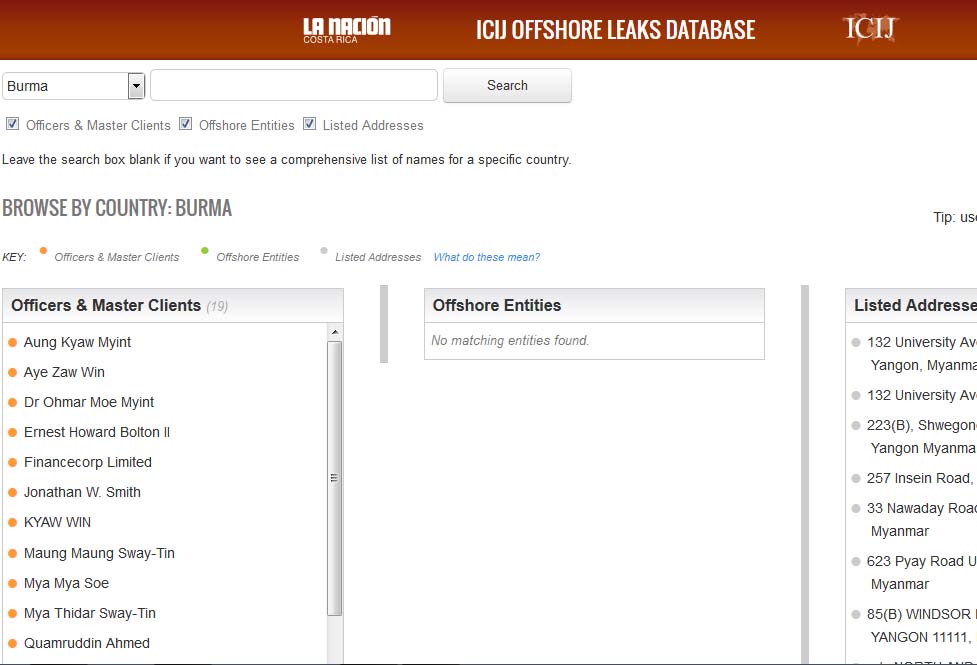The width and height of the screenshot is (977, 665).
Task: Click the Officers list scrollbar thumb
Action: 335,478
